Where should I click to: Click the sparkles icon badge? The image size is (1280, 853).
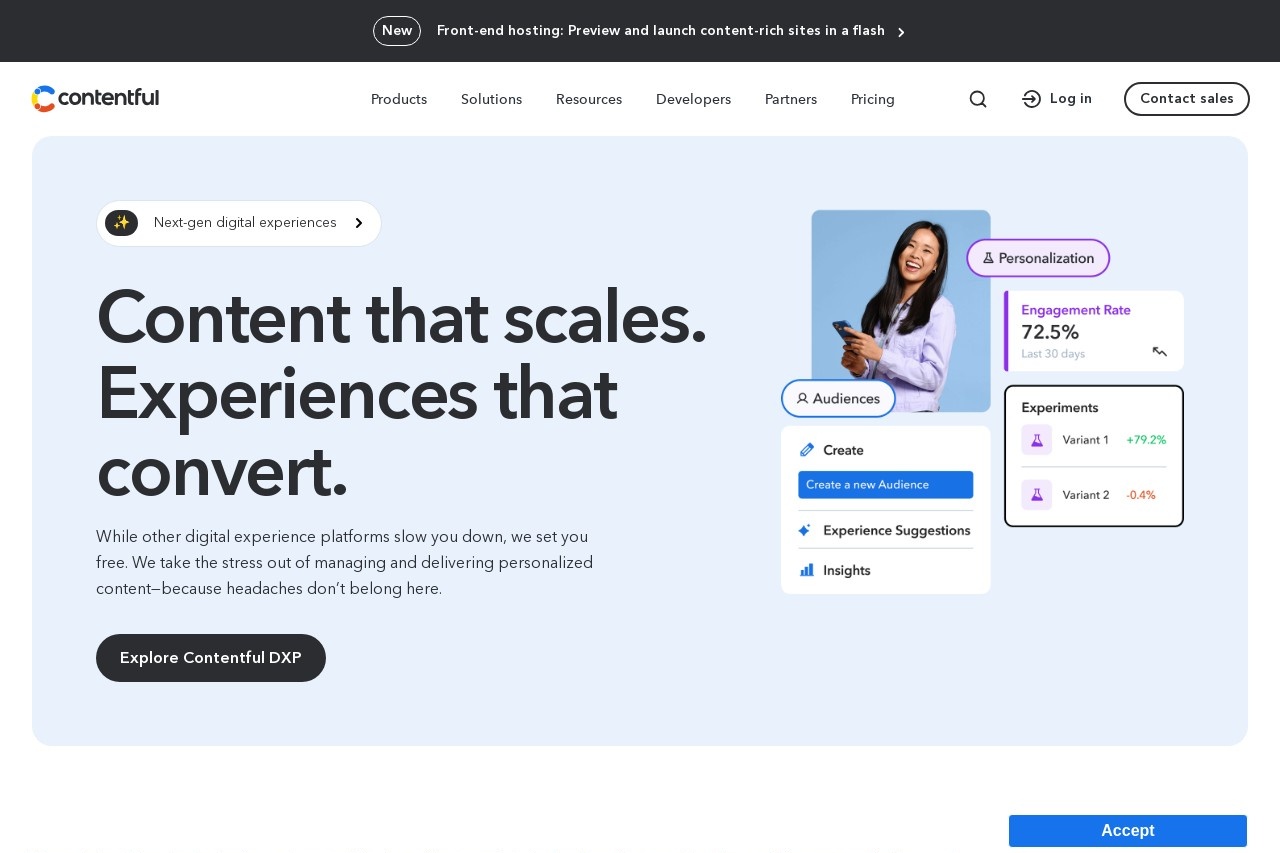121,223
